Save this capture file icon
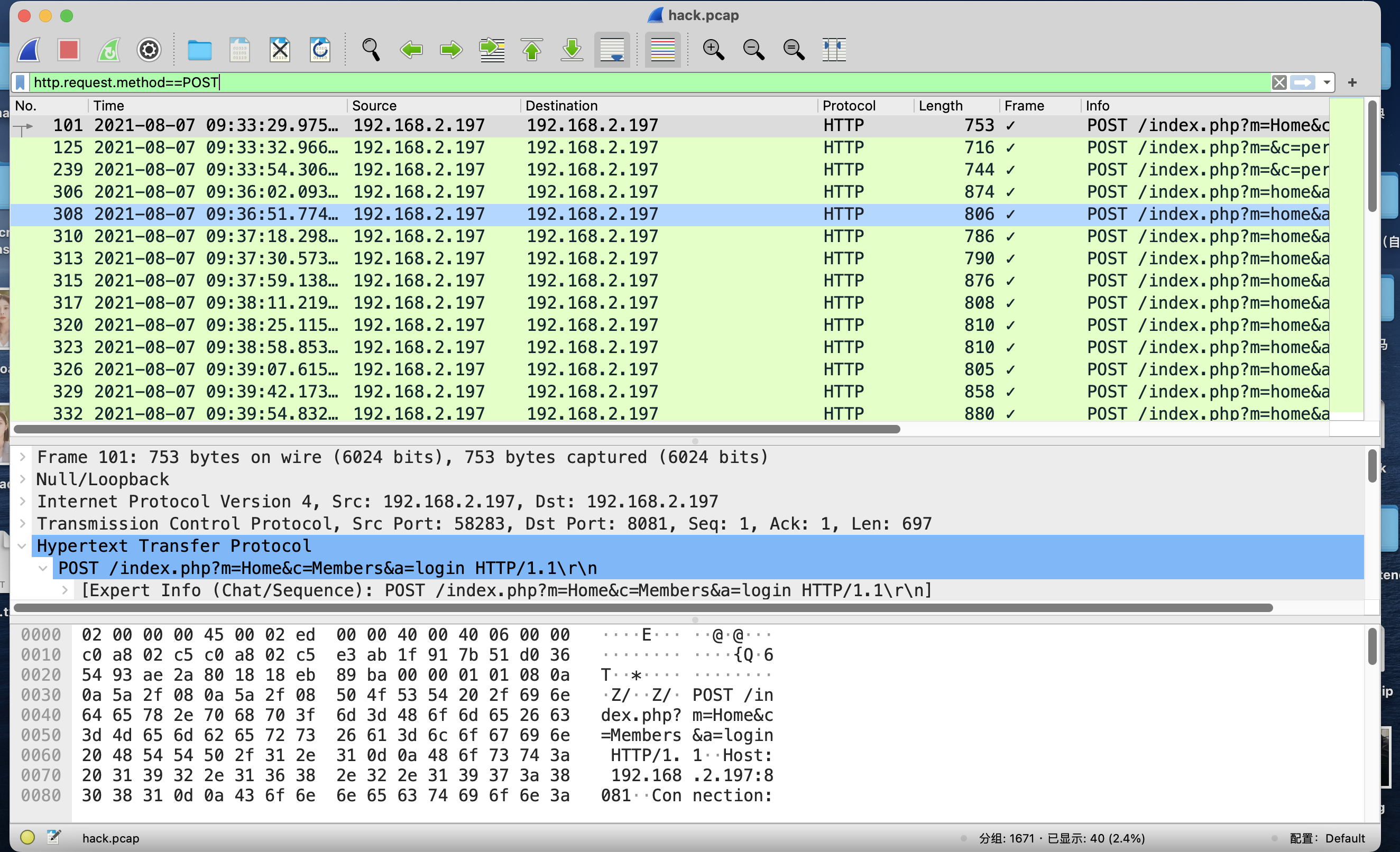This screenshot has height=852, width=1400. 240,50
